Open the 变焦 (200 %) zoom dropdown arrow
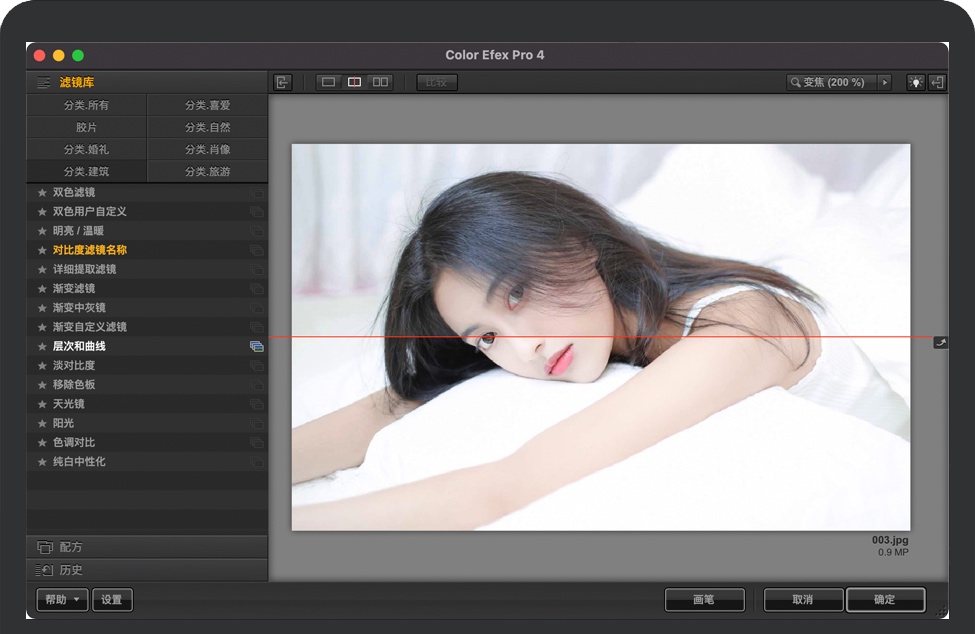This screenshot has width=975, height=634. coord(884,83)
